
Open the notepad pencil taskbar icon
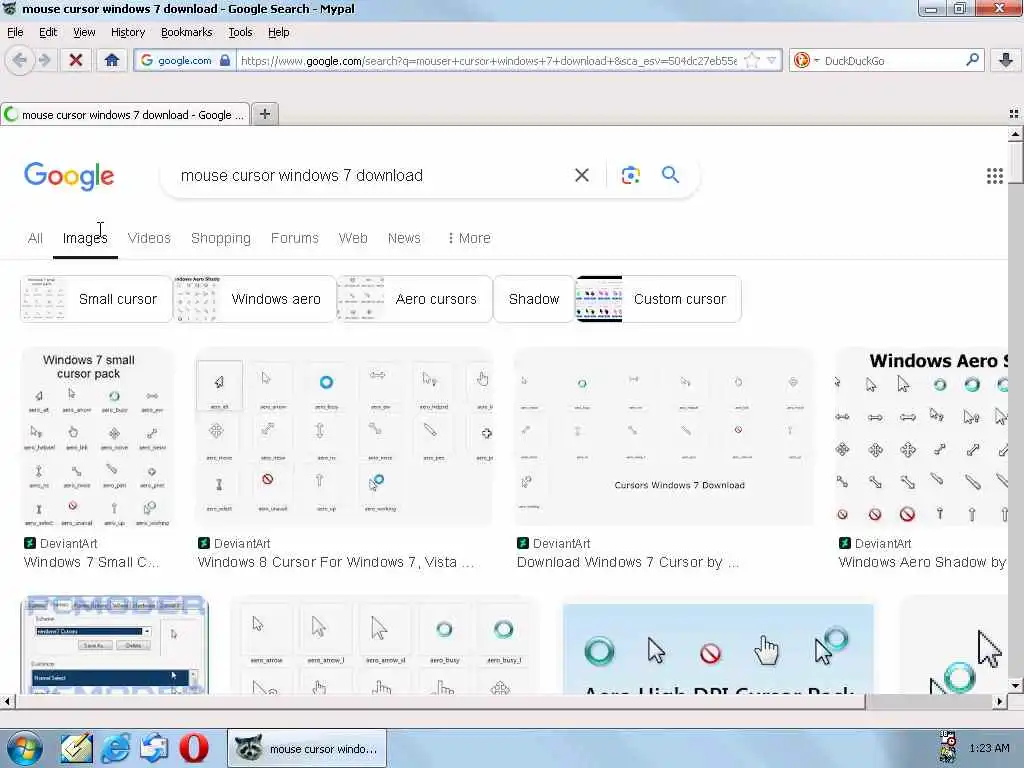click(x=76, y=748)
